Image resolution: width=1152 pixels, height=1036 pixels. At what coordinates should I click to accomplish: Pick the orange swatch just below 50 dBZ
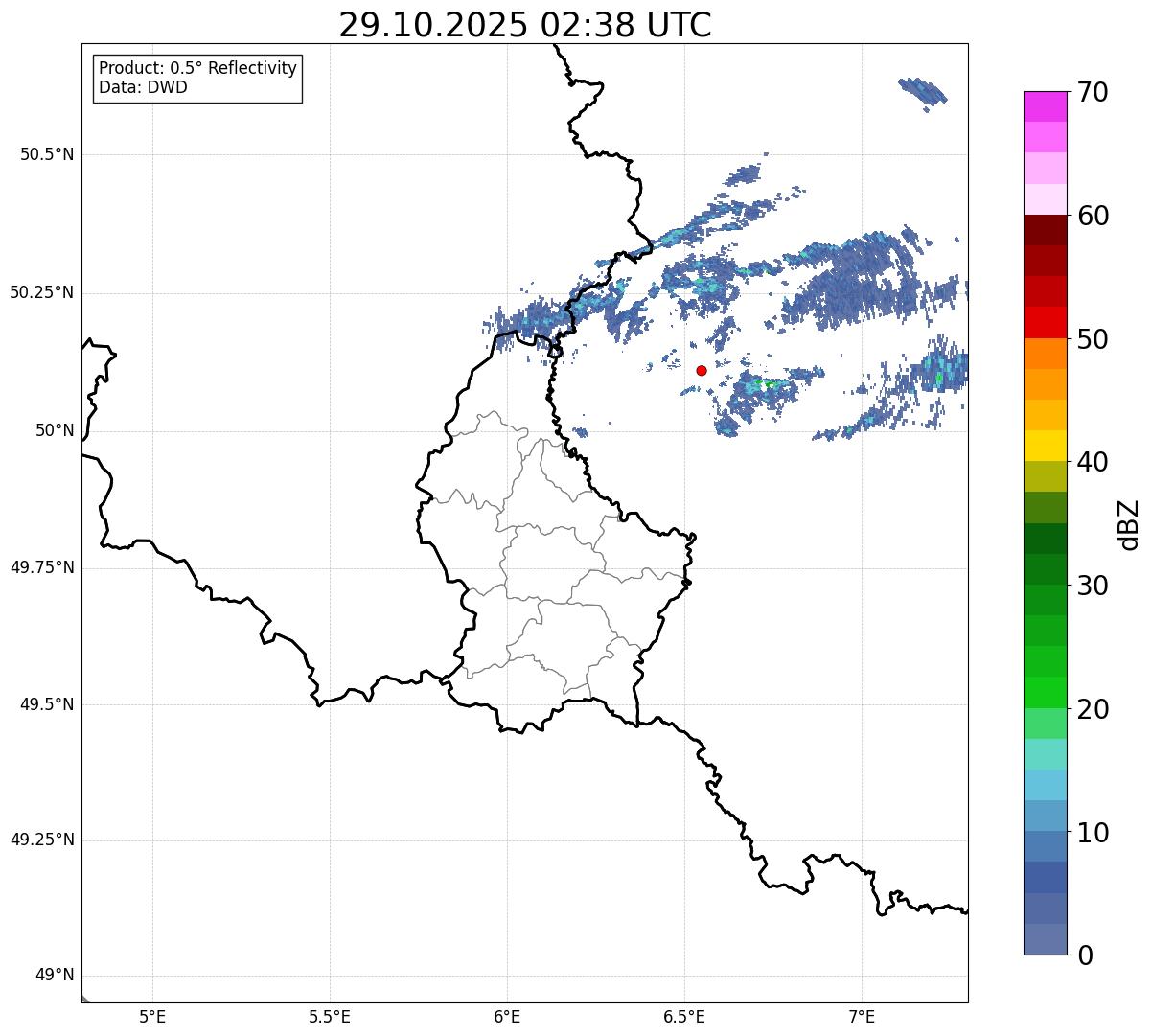click(1046, 354)
